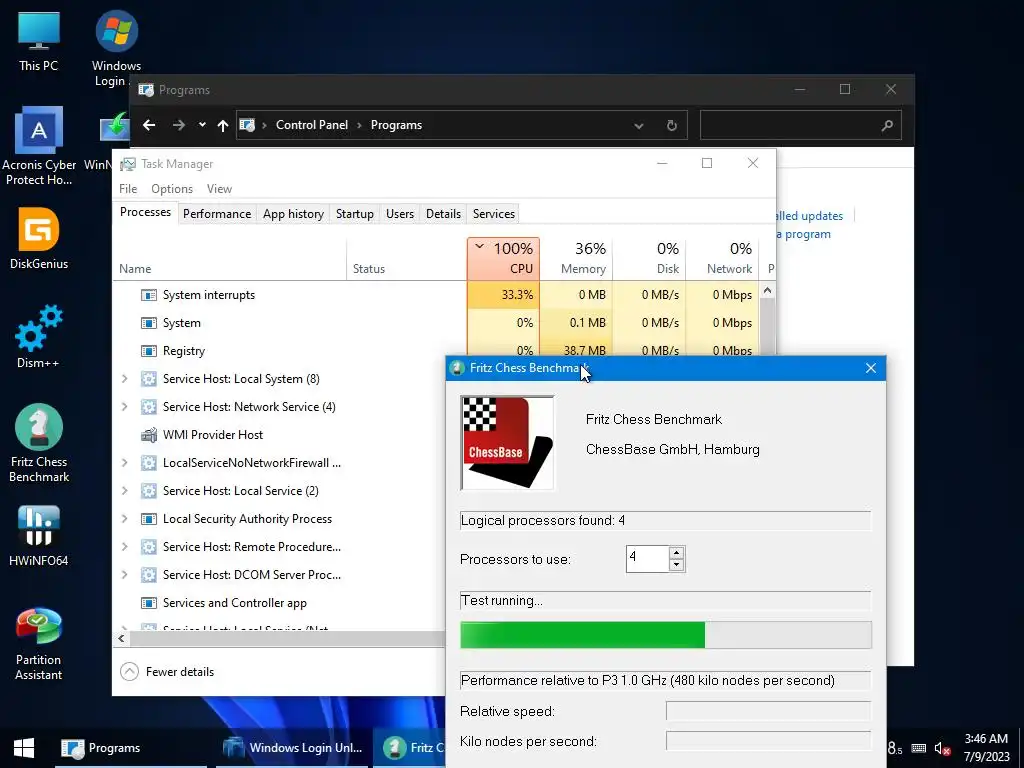Expand Local Security Authority Process

(x=125, y=519)
